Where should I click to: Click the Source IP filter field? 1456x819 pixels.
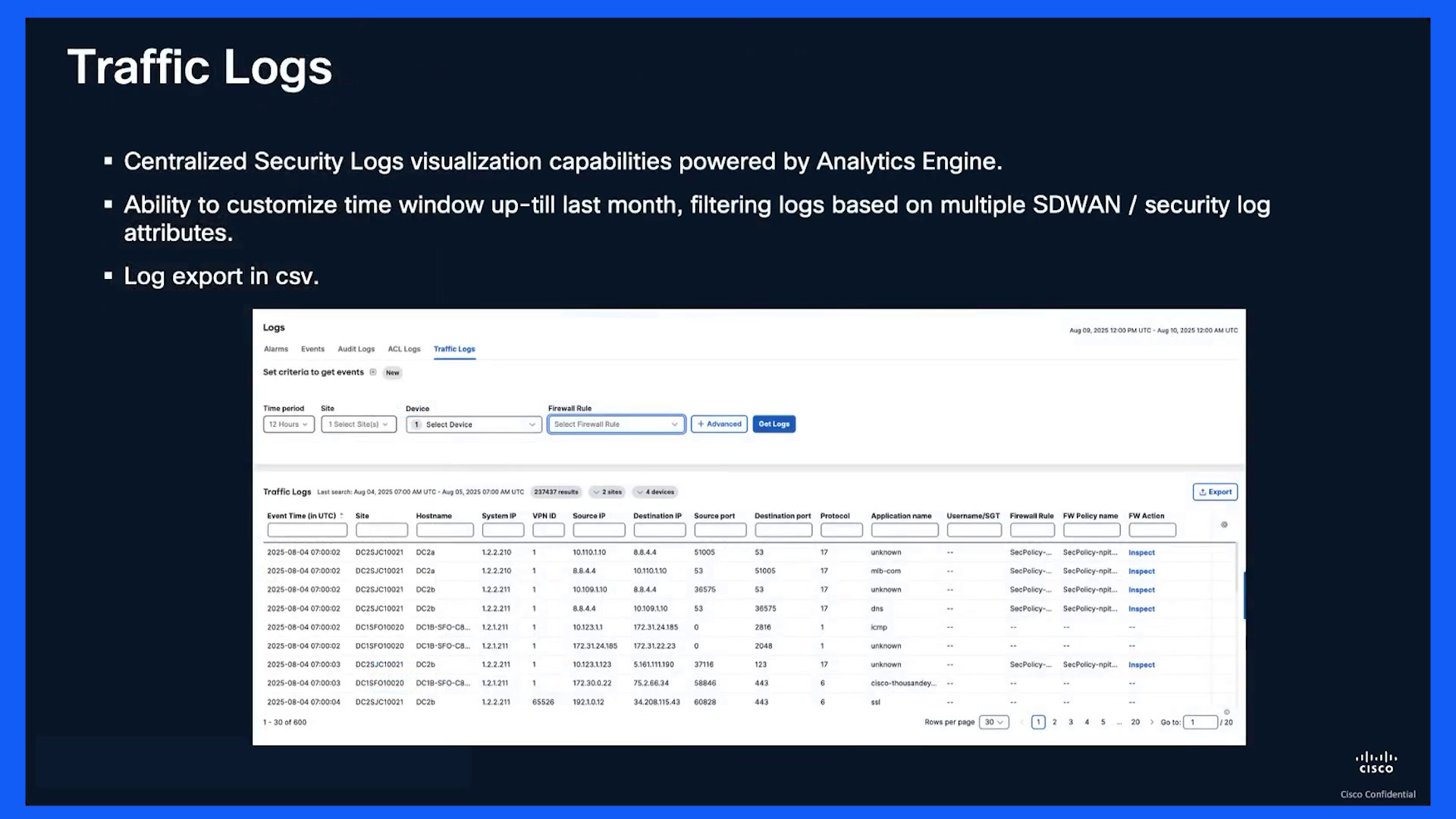[599, 531]
